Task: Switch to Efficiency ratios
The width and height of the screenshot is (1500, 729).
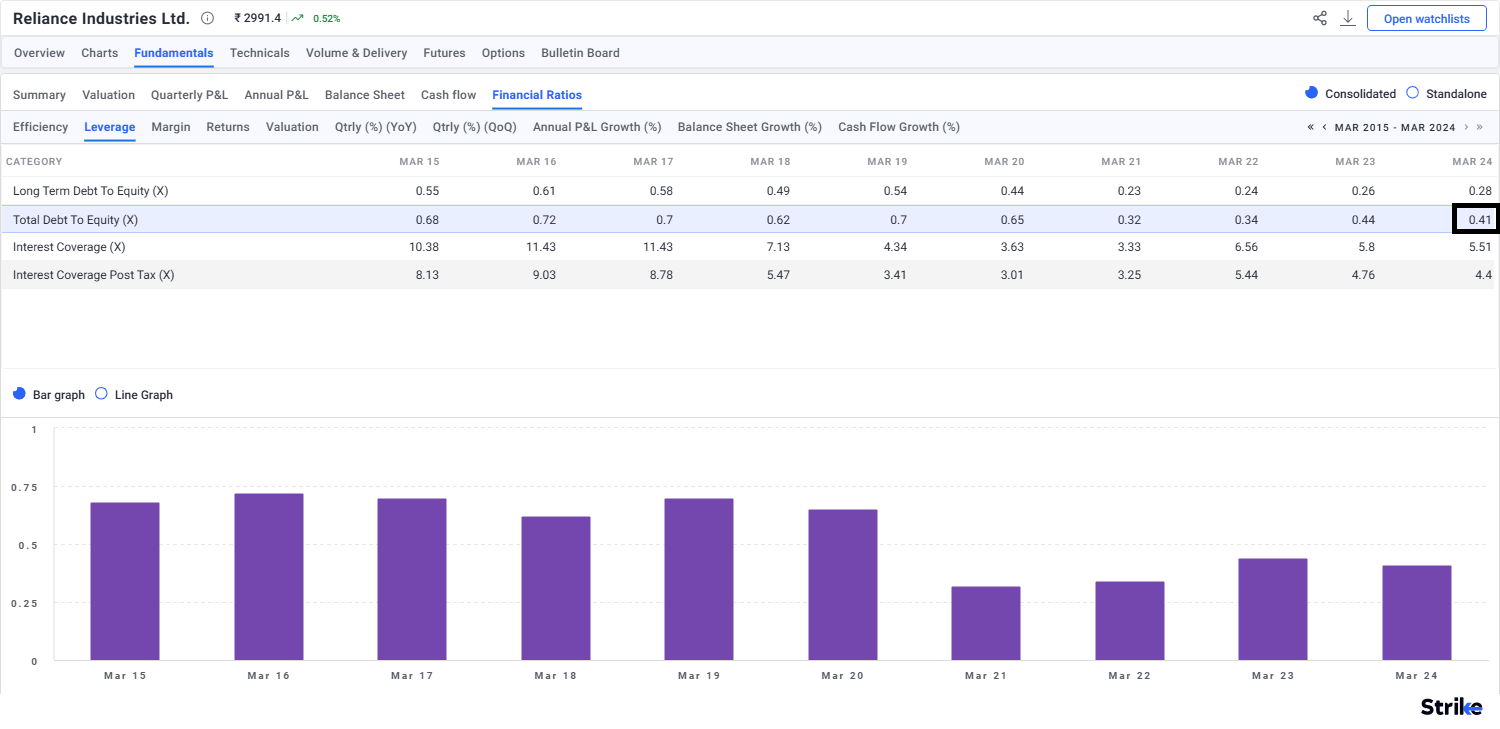Action: pos(40,127)
